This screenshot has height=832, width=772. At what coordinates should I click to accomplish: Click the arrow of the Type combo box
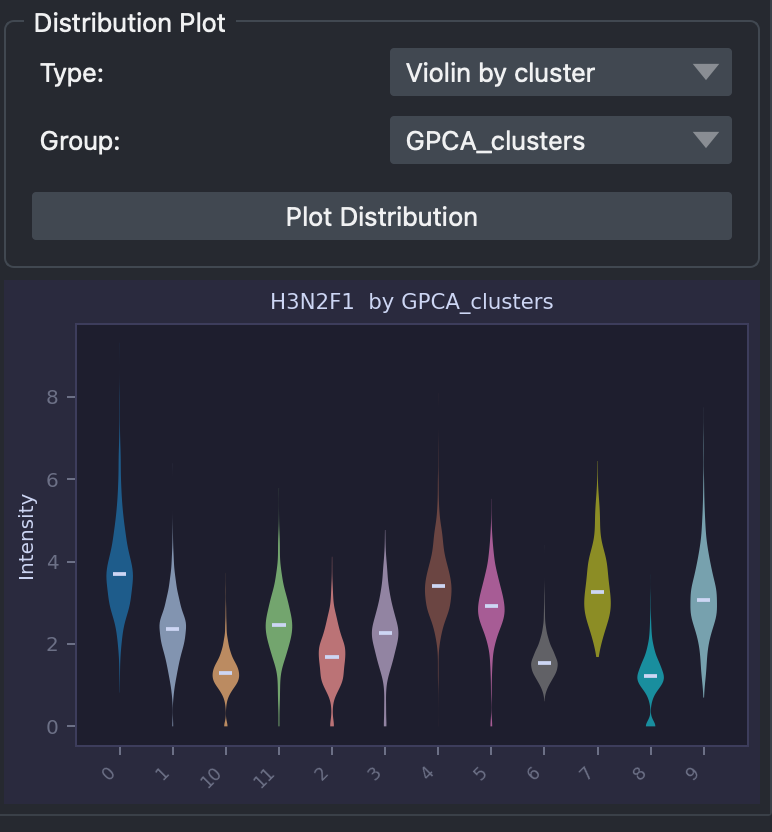(x=706, y=72)
